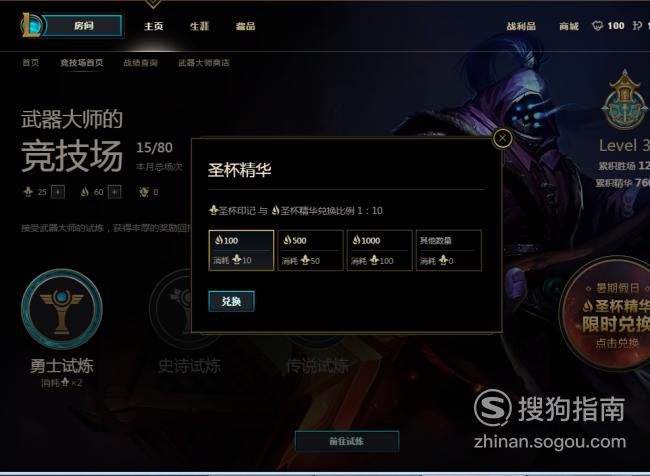Screen dimensions: 650x476
Task: Open the 商城 store menu
Action: point(569,27)
